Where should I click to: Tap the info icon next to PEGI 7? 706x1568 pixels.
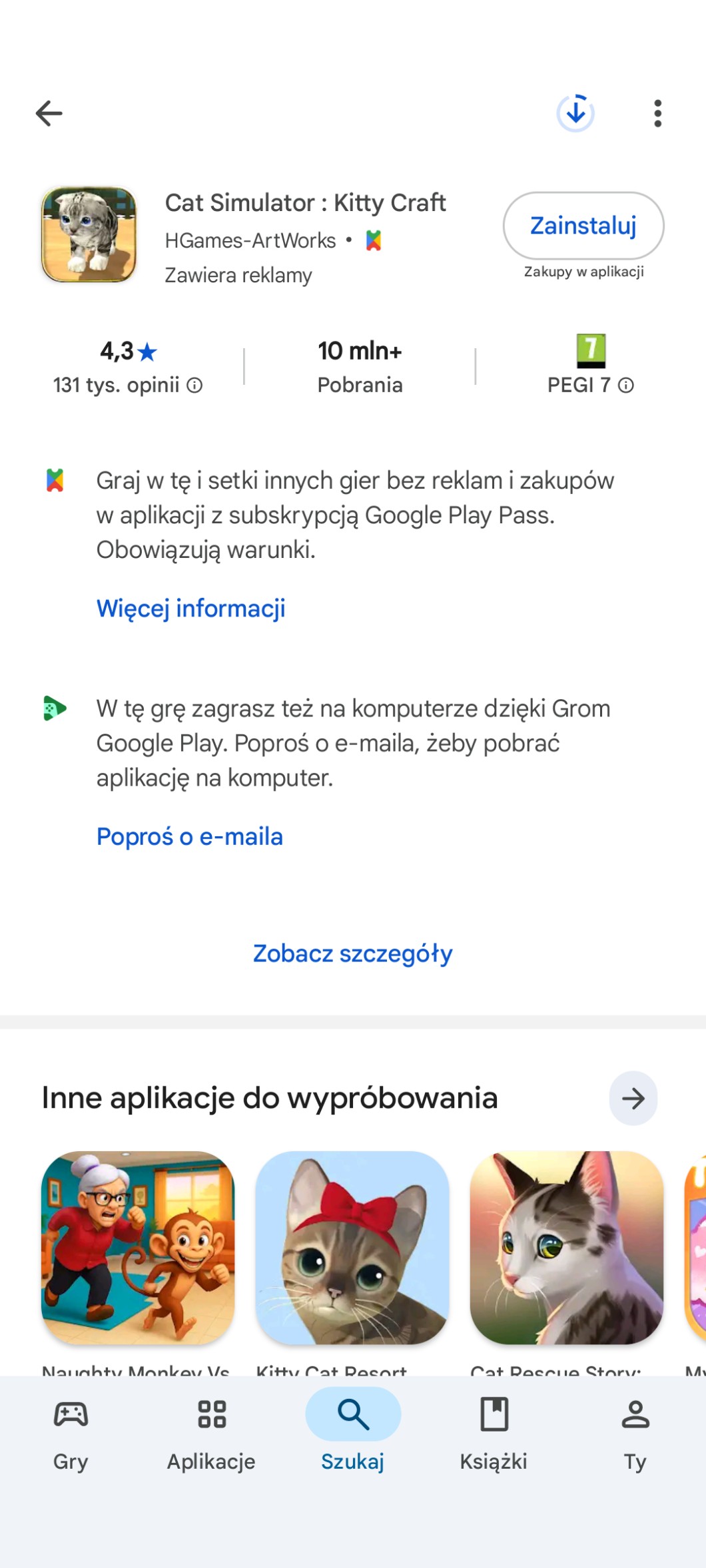(x=626, y=386)
